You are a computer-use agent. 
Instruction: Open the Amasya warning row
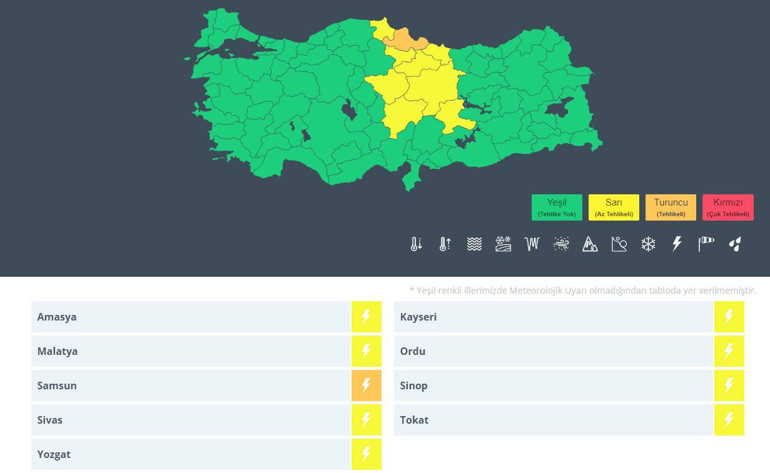coord(206,317)
